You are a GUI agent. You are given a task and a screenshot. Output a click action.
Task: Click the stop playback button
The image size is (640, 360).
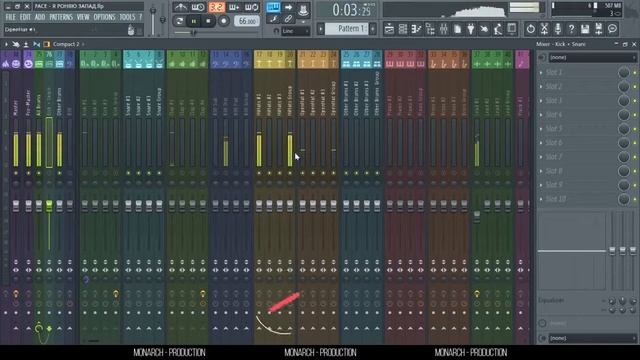point(208,21)
